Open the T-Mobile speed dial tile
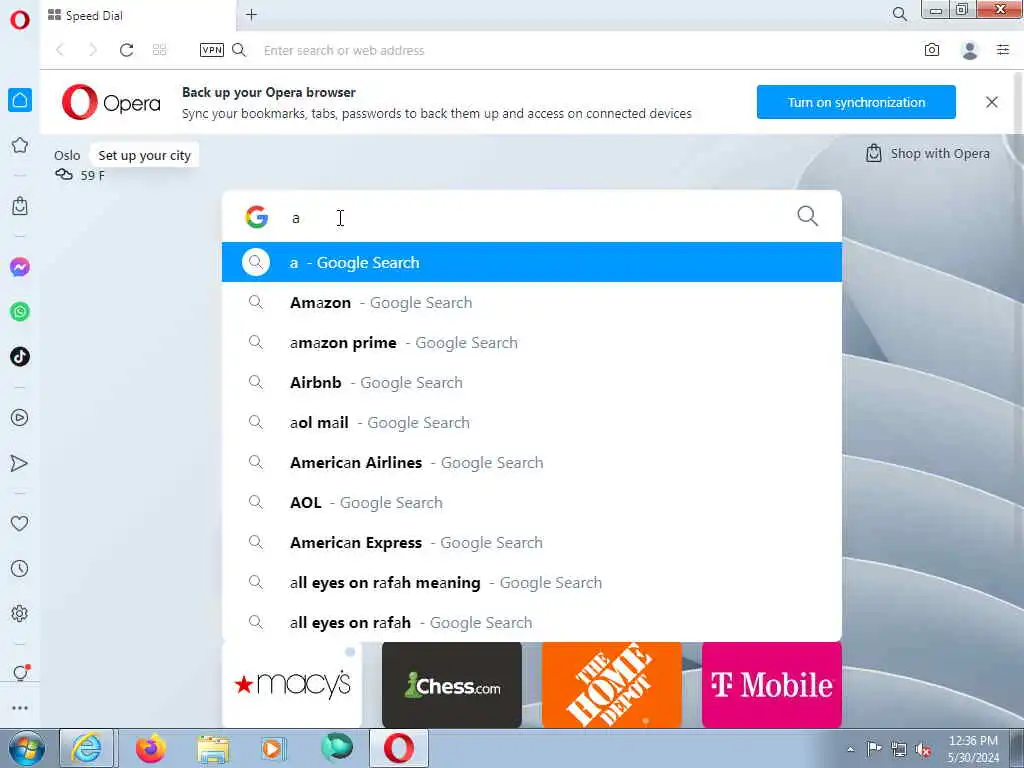 tap(772, 684)
